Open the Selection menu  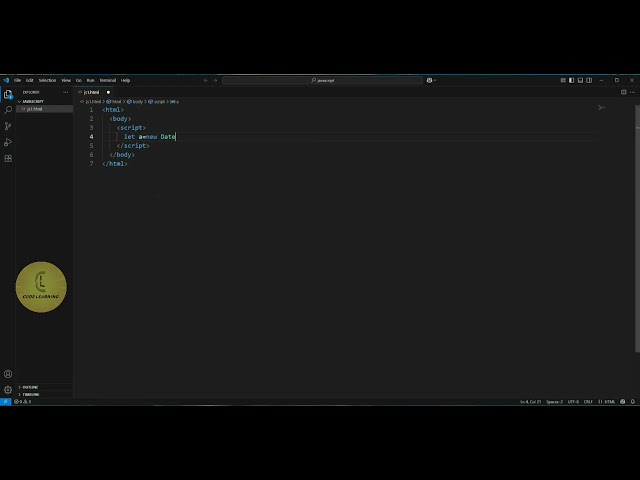[47, 80]
